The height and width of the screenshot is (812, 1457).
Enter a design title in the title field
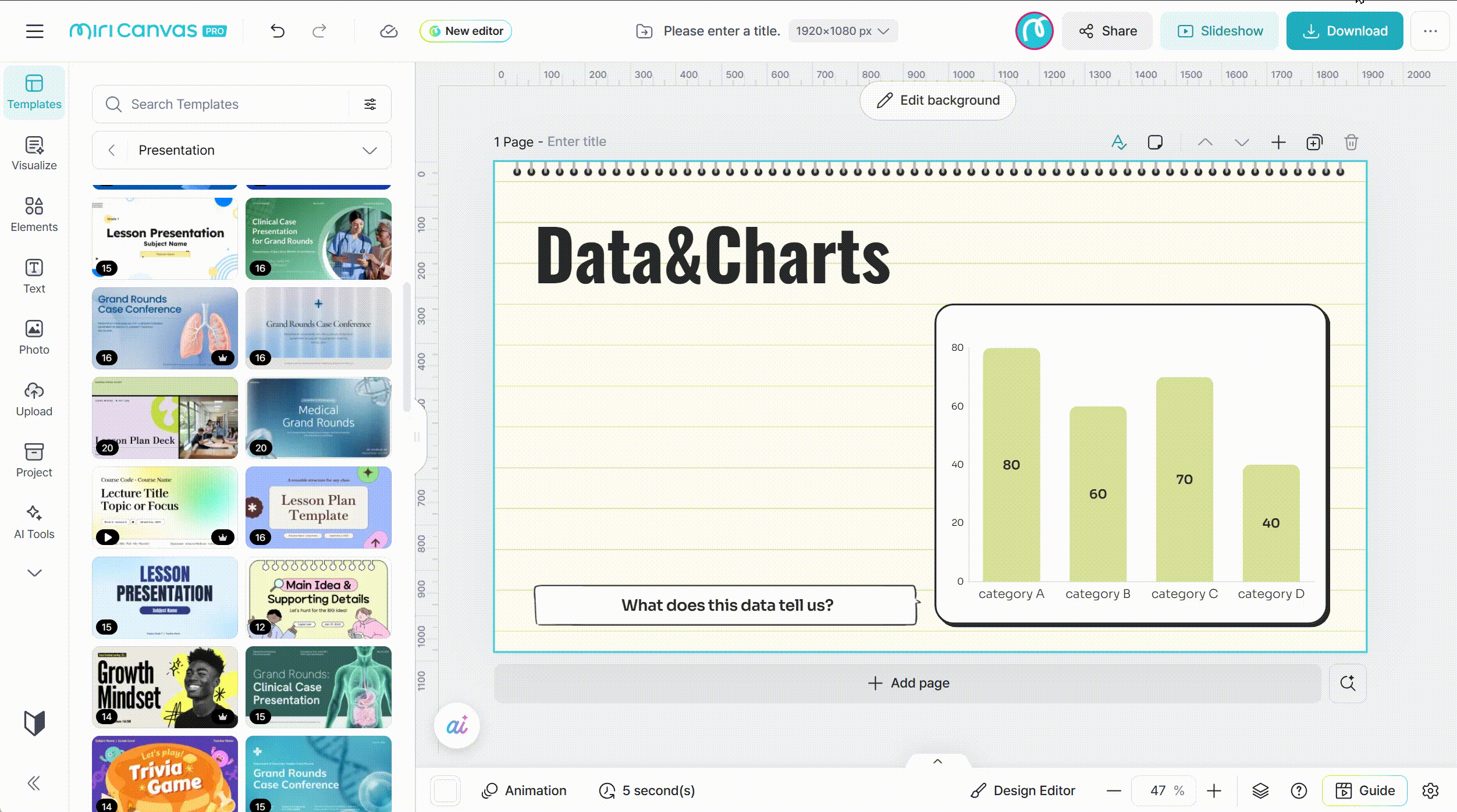(x=722, y=31)
